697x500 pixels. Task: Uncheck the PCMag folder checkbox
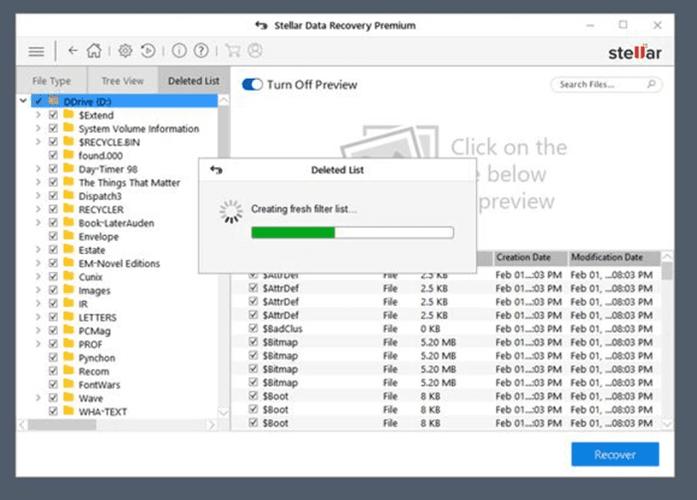pyautogui.click(x=53, y=330)
